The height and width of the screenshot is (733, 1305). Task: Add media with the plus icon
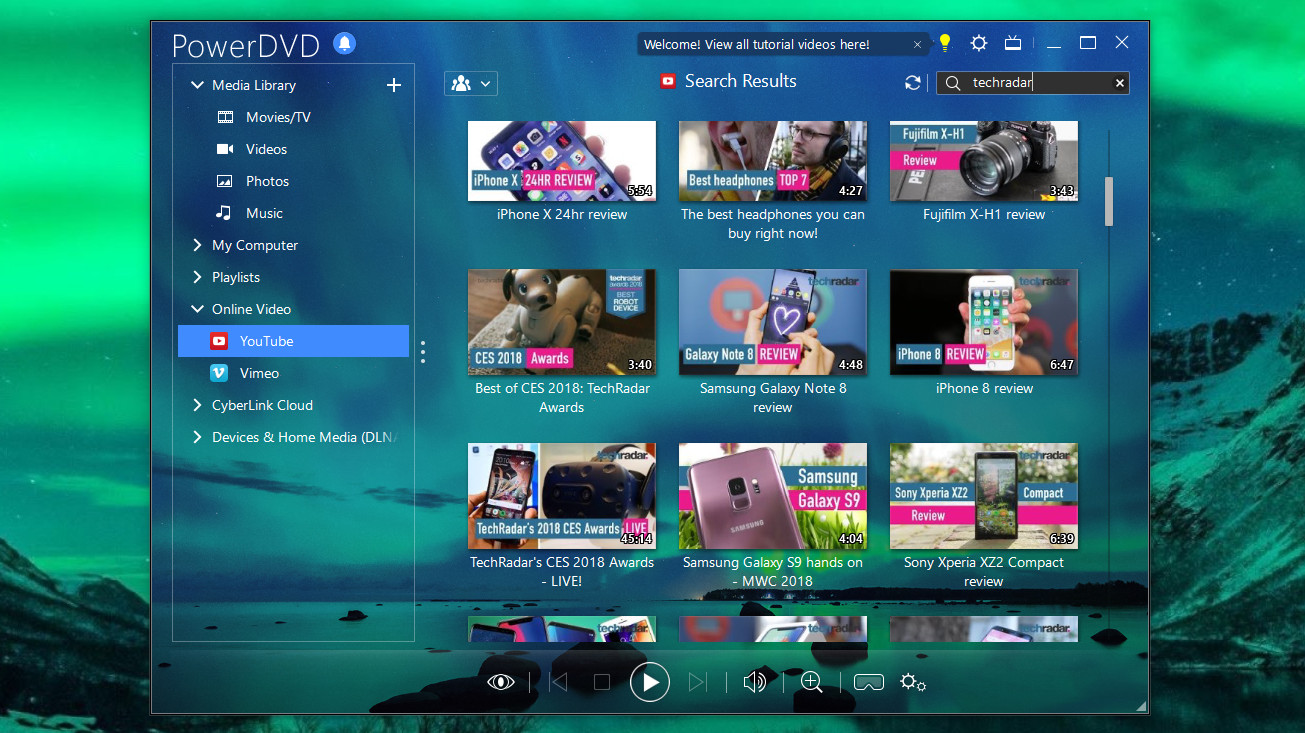[394, 85]
